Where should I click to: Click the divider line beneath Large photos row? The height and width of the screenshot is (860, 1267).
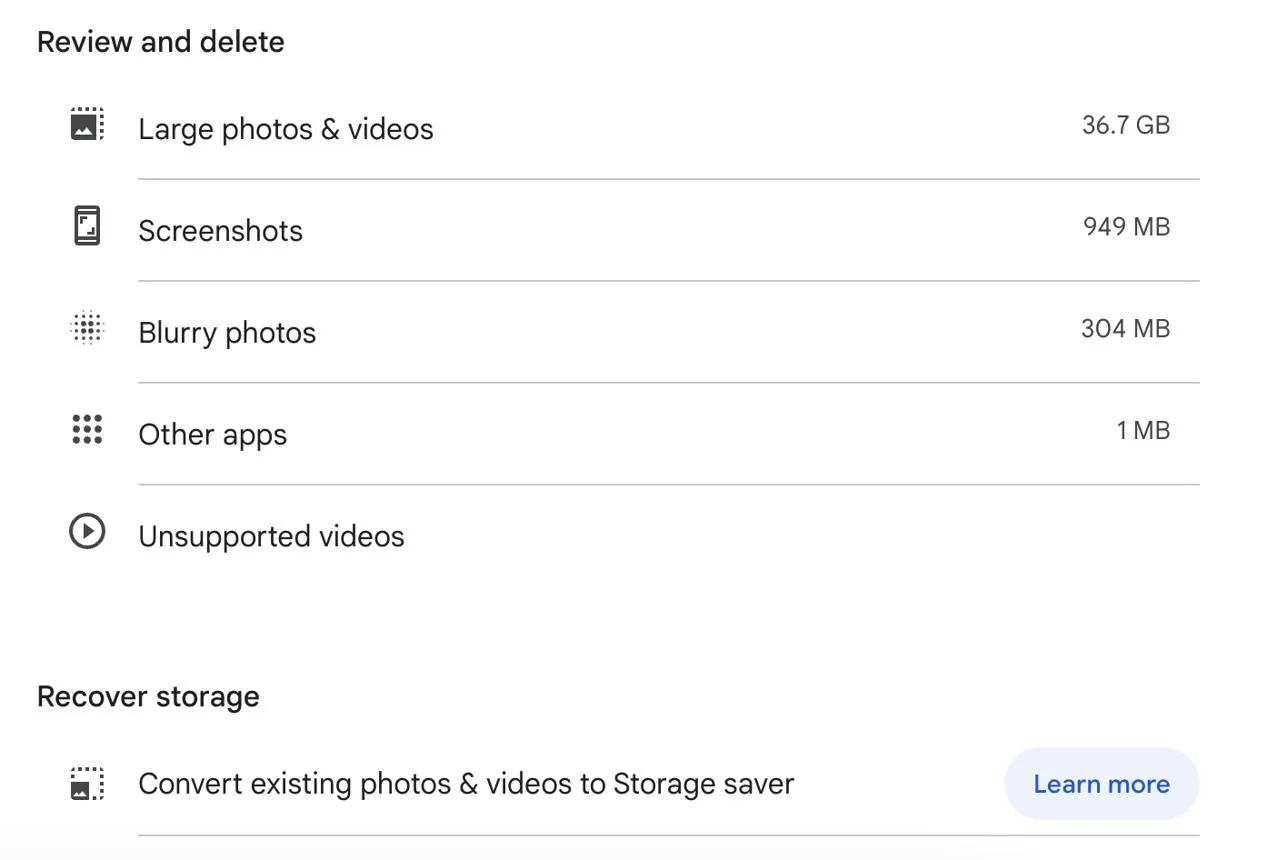(x=668, y=180)
